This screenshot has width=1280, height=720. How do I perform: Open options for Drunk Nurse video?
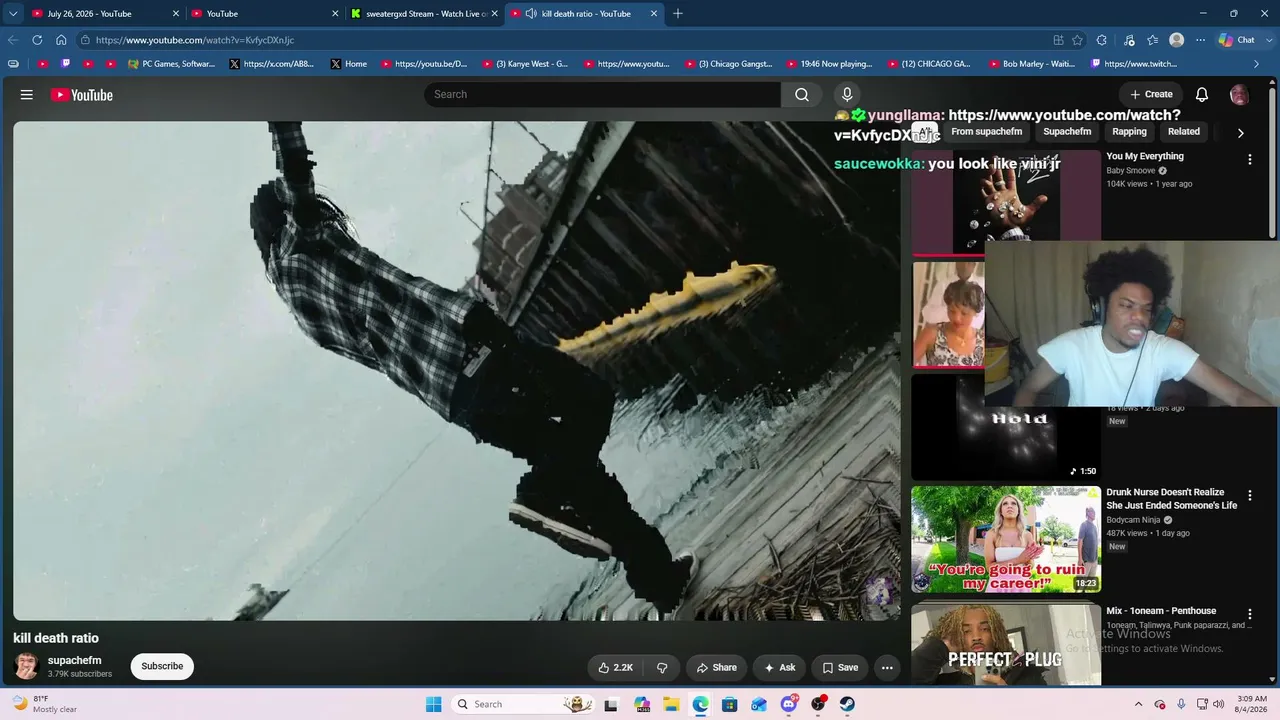1249,495
